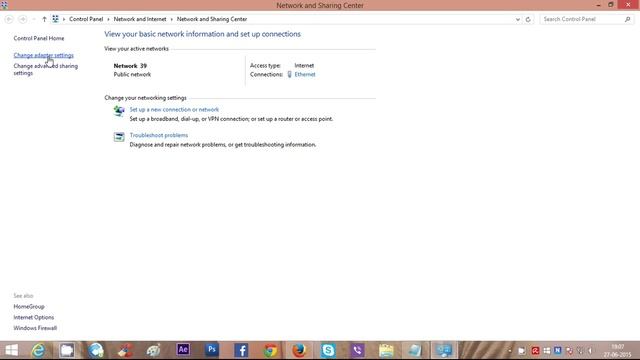Show hidden tray icons arrow
The image size is (640, 360).
click(x=509, y=351)
